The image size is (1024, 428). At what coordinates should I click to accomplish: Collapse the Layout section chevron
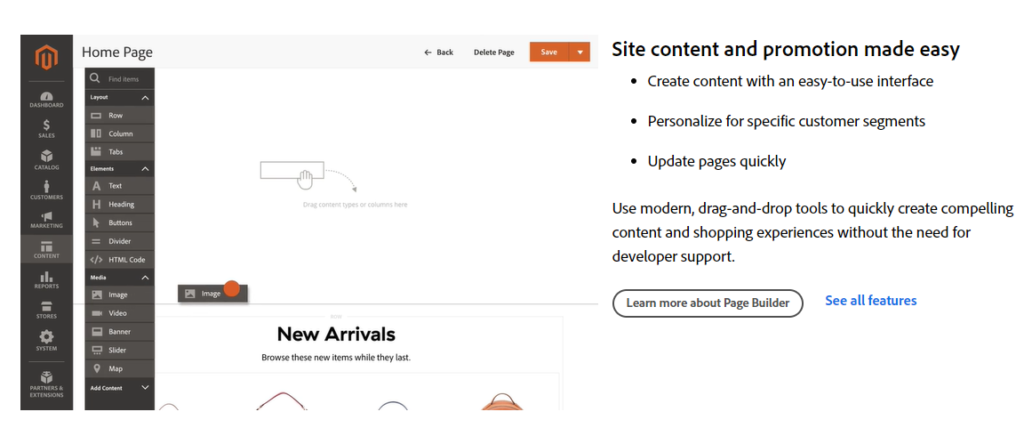coord(145,98)
